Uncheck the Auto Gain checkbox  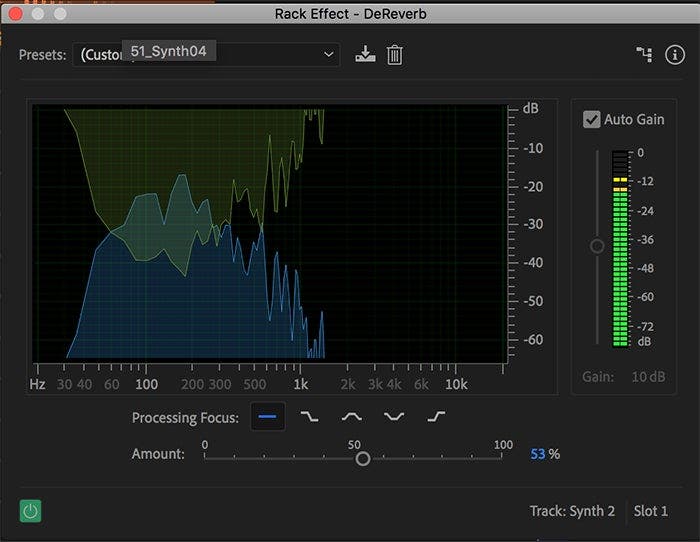592,119
